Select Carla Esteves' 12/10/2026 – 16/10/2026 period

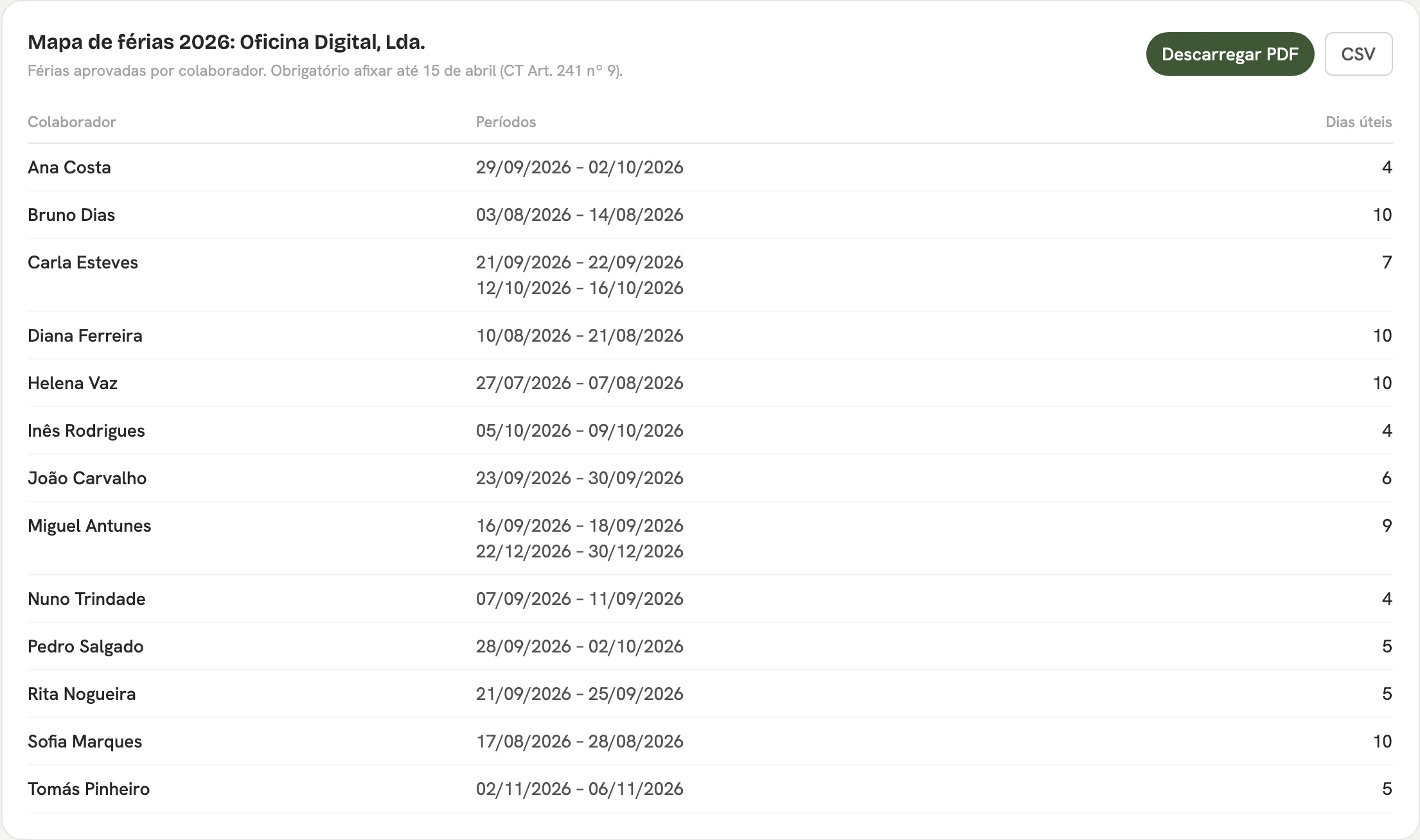tap(580, 288)
